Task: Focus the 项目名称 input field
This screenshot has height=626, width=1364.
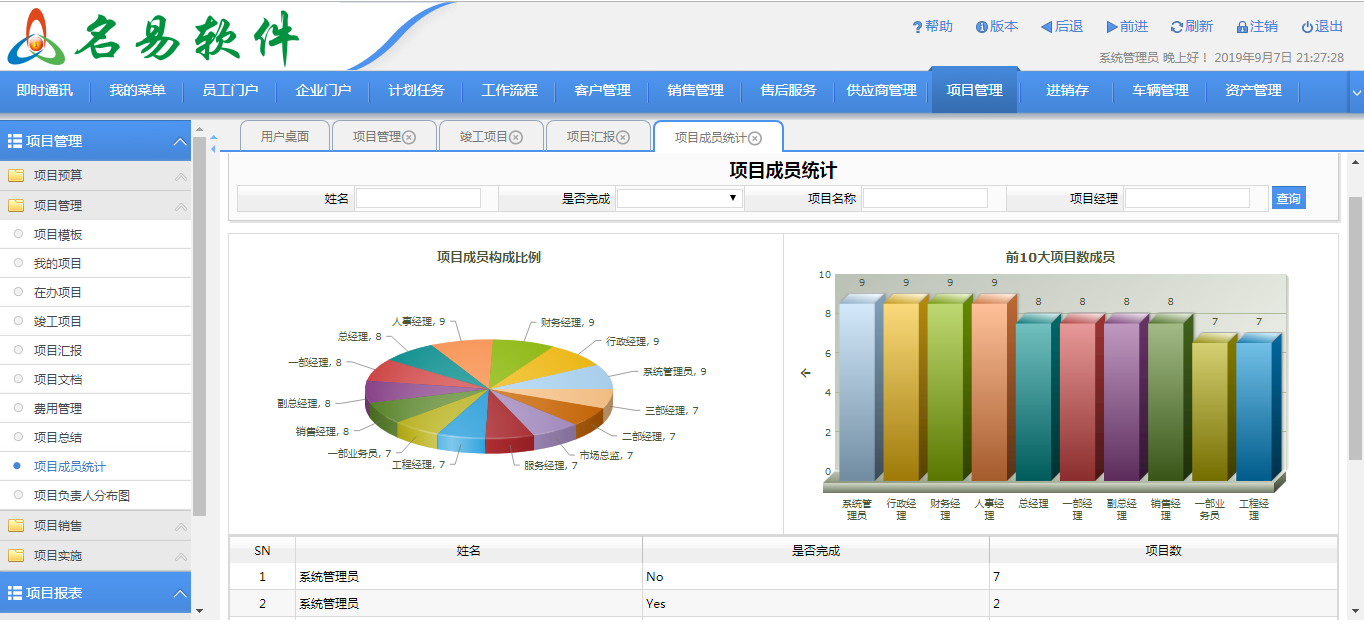Action: 925,198
